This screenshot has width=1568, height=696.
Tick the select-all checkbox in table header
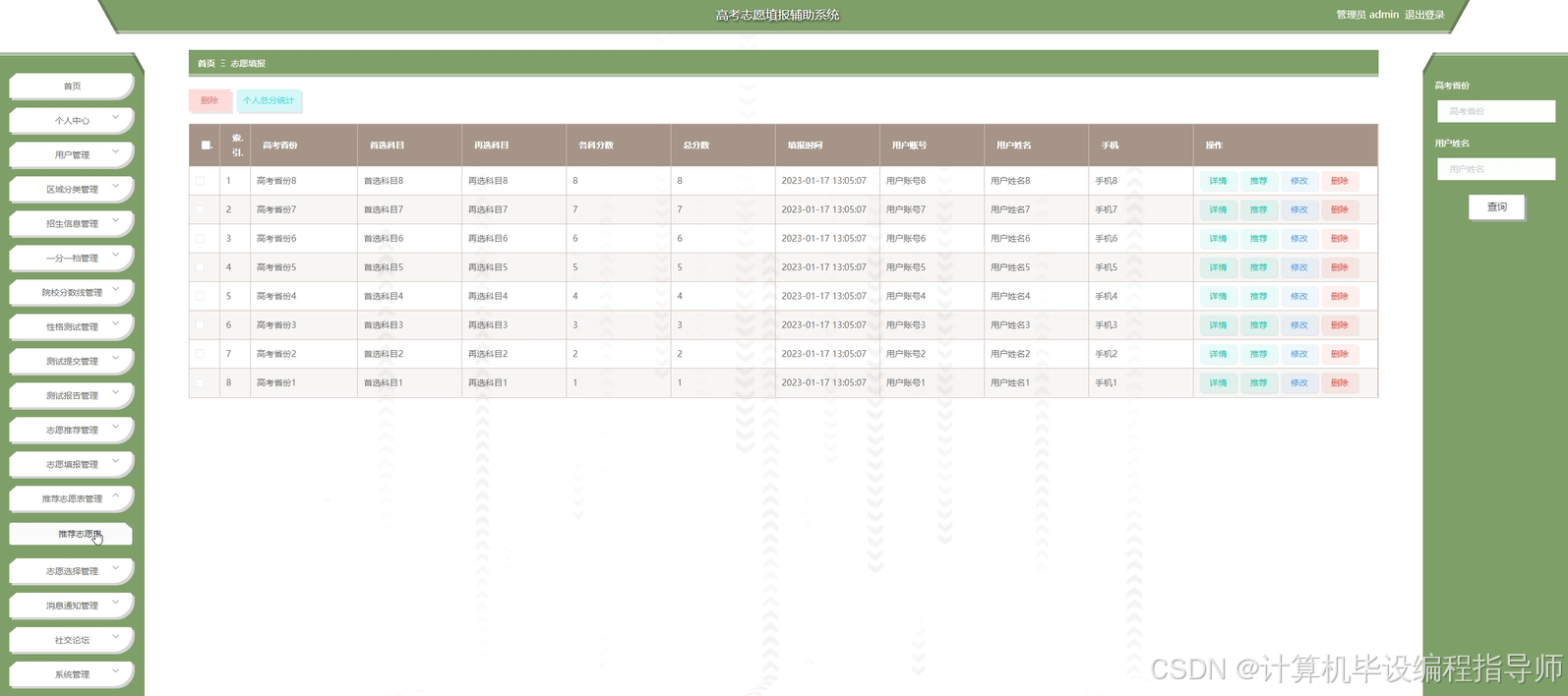click(206, 145)
